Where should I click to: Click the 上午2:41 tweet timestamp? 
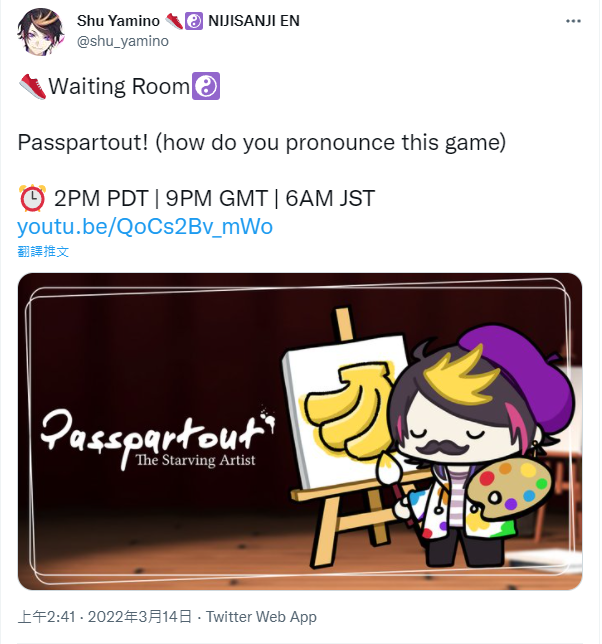pos(46,617)
